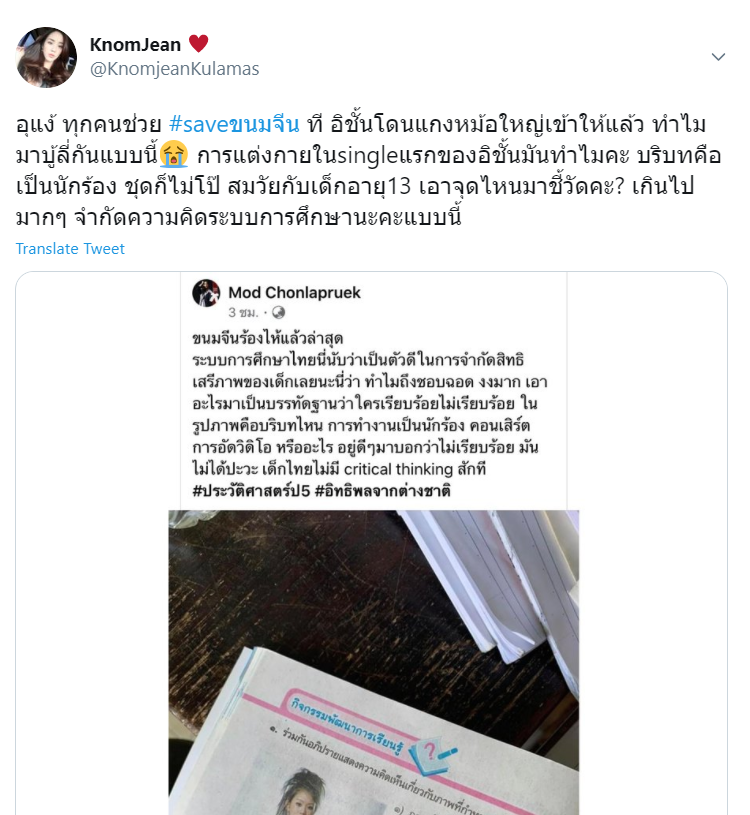Click the Mod Chonlapruek name
This screenshot has width=750, height=815.
click(294, 293)
